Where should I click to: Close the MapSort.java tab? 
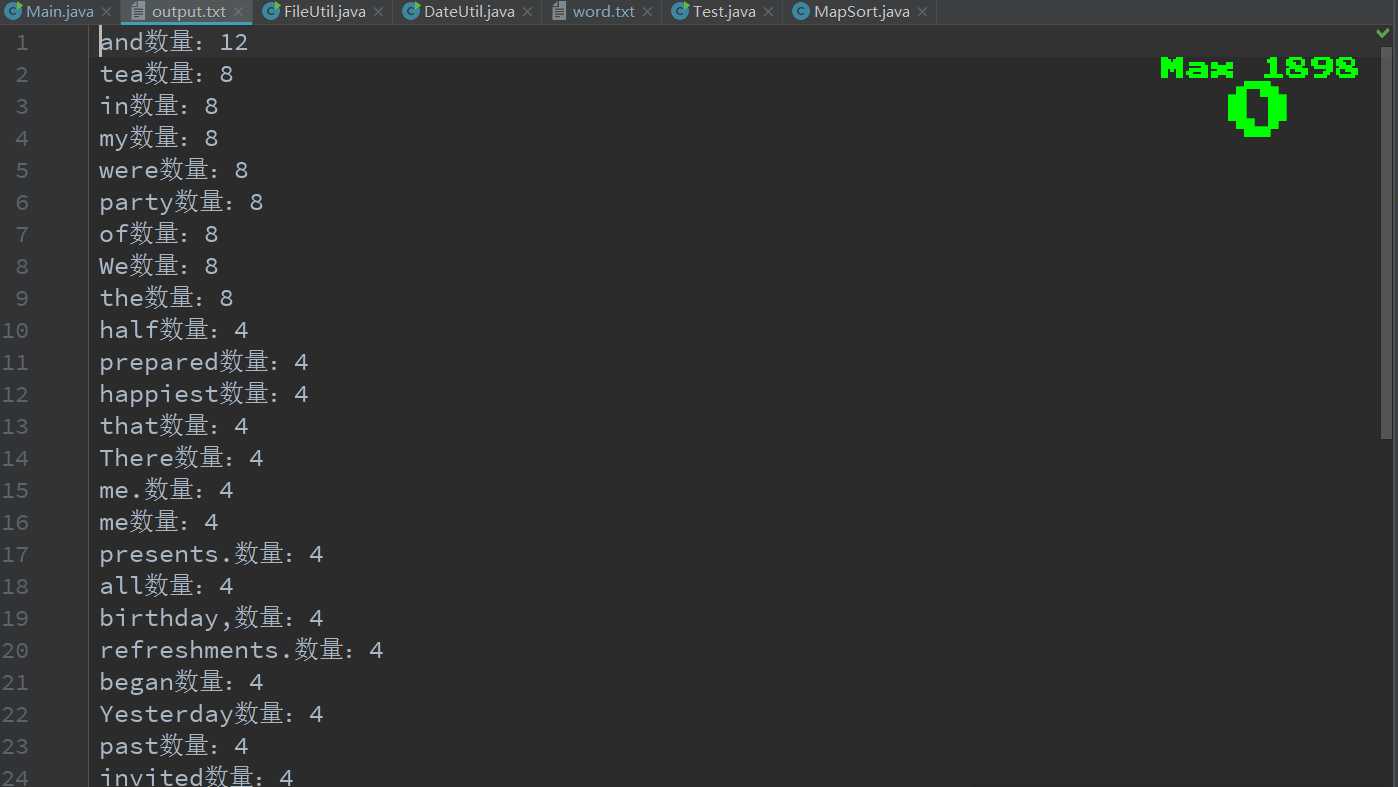tap(922, 12)
